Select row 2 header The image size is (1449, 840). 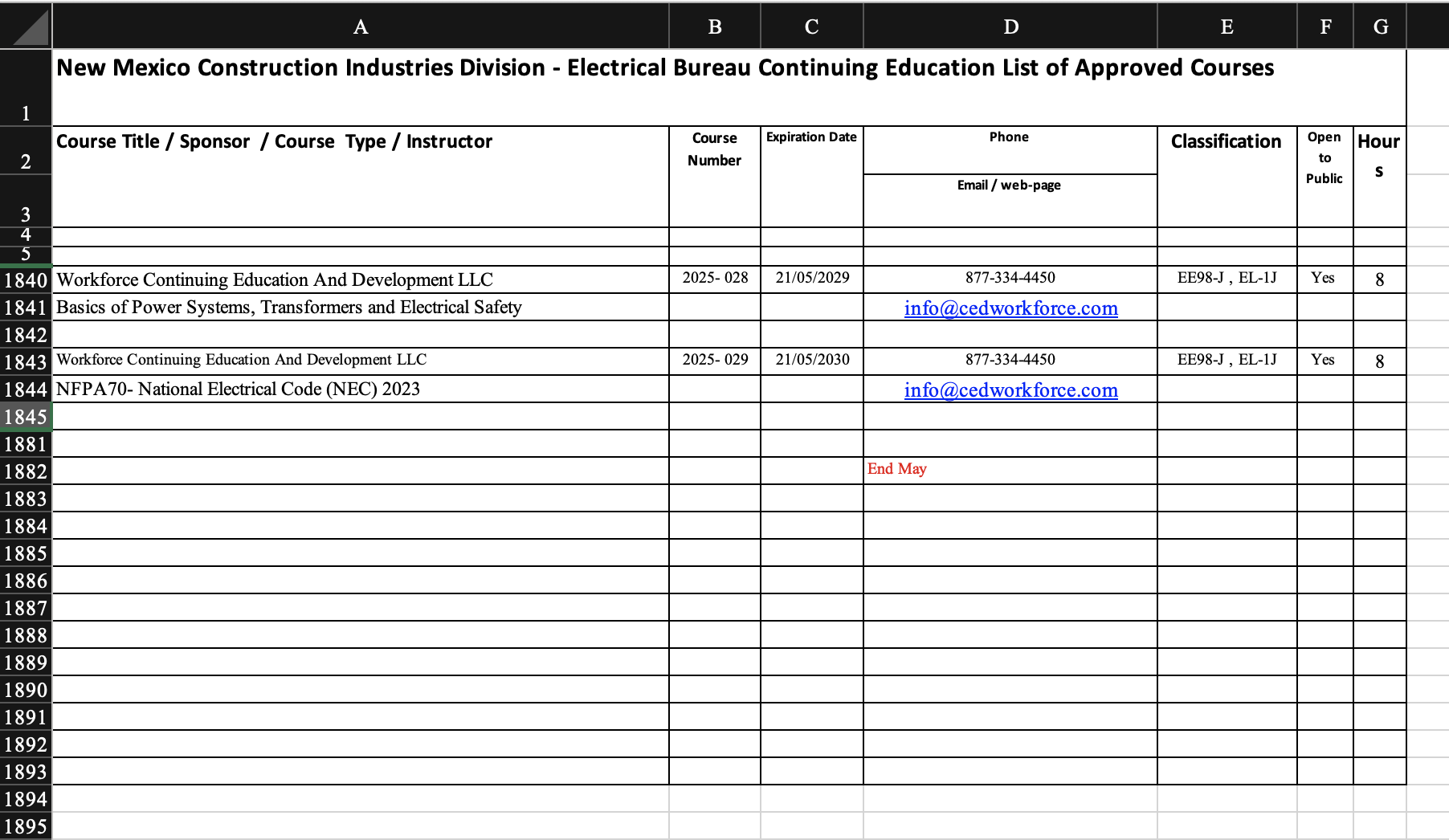pos(26,150)
